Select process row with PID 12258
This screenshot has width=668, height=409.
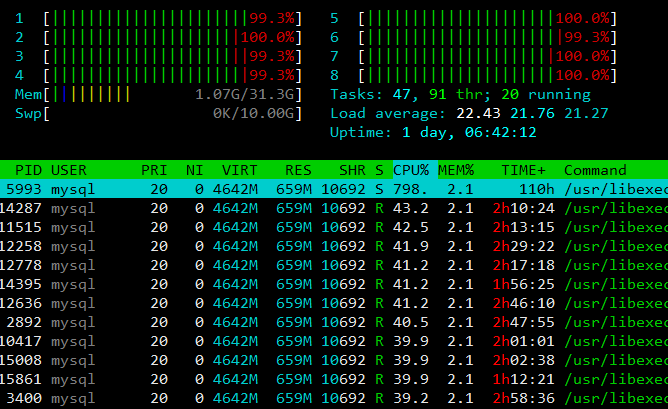(334, 246)
